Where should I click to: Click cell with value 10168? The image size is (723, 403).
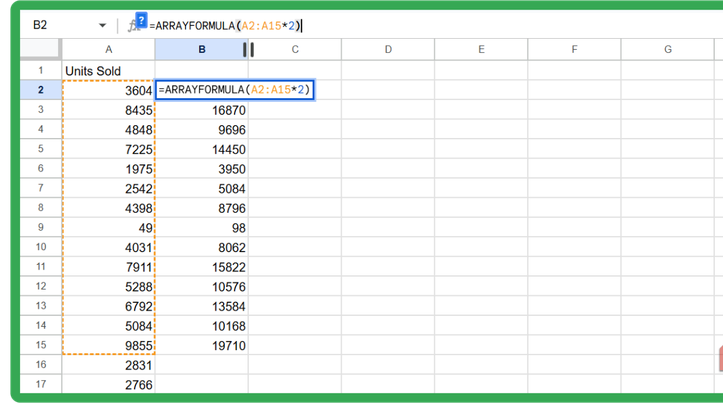(201, 326)
